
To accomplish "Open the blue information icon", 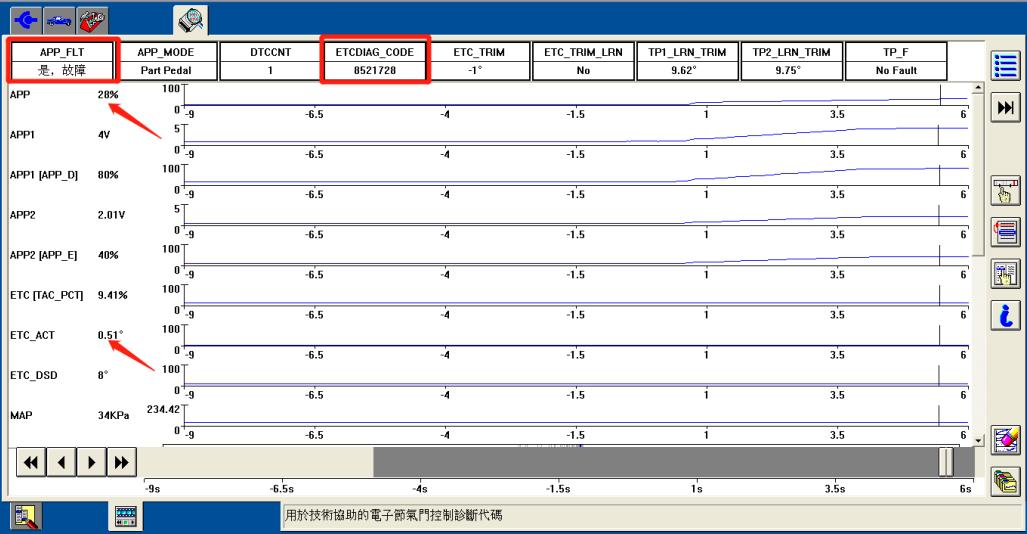I will (1005, 315).
